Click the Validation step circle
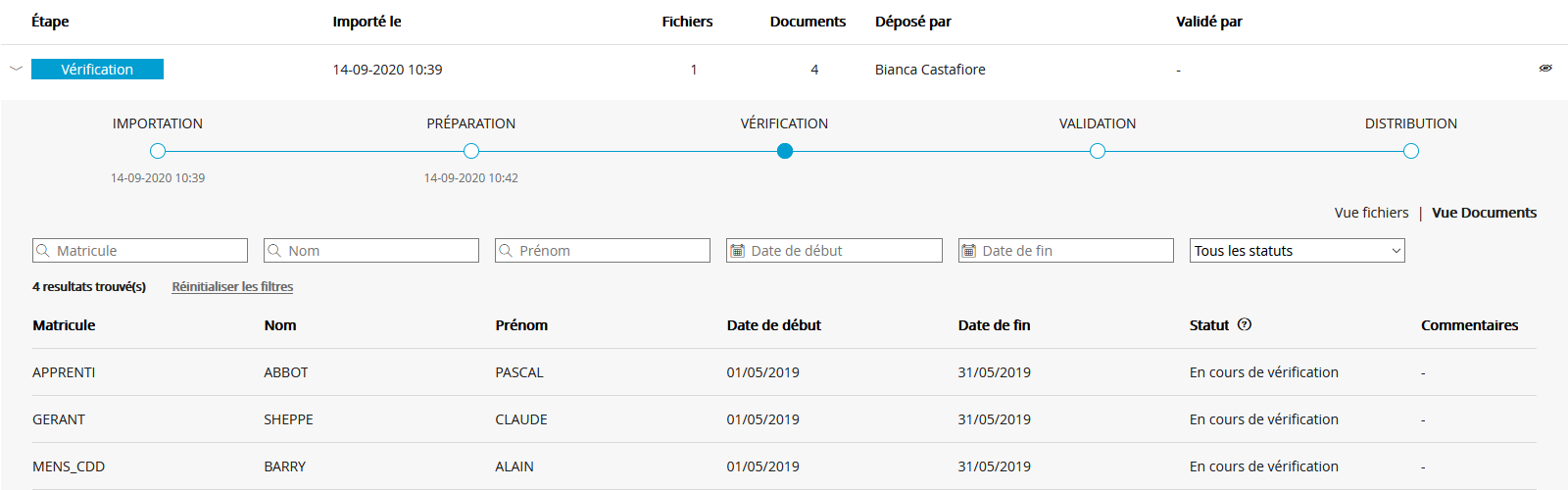 [1098, 151]
